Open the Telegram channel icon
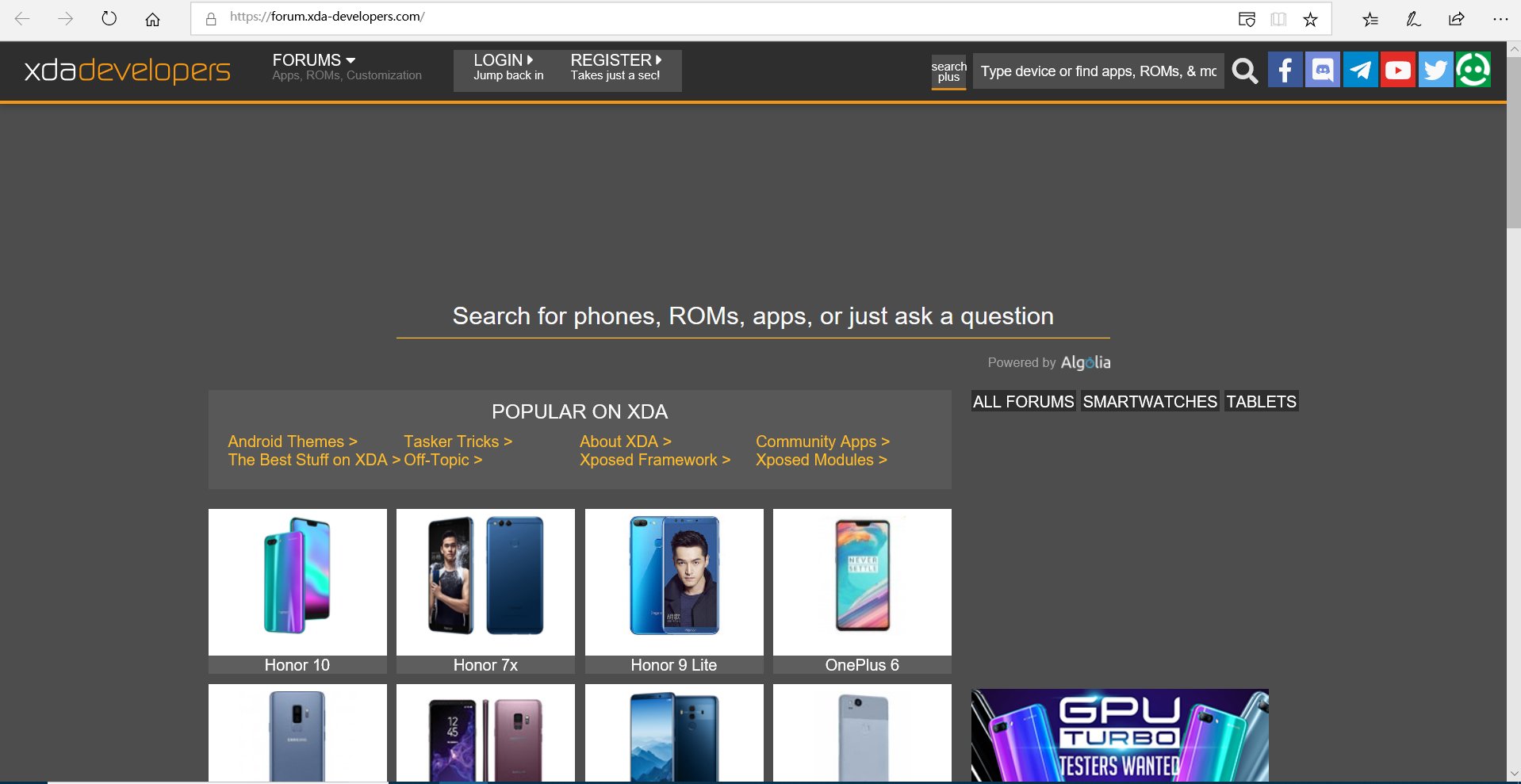The width and height of the screenshot is (1521, 784). 1360,71
